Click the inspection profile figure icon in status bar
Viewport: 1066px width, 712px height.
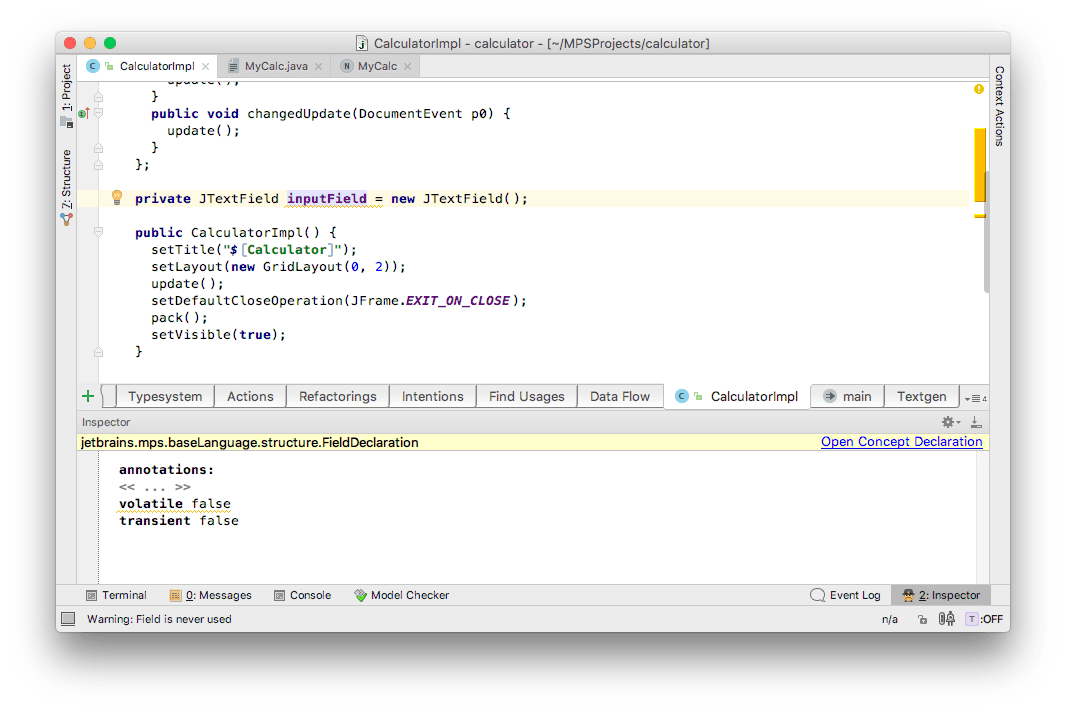[x=946, y=619]
